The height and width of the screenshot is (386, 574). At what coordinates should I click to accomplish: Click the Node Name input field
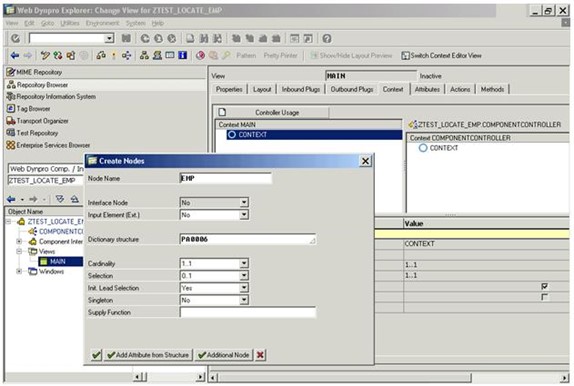click(226, 178)
